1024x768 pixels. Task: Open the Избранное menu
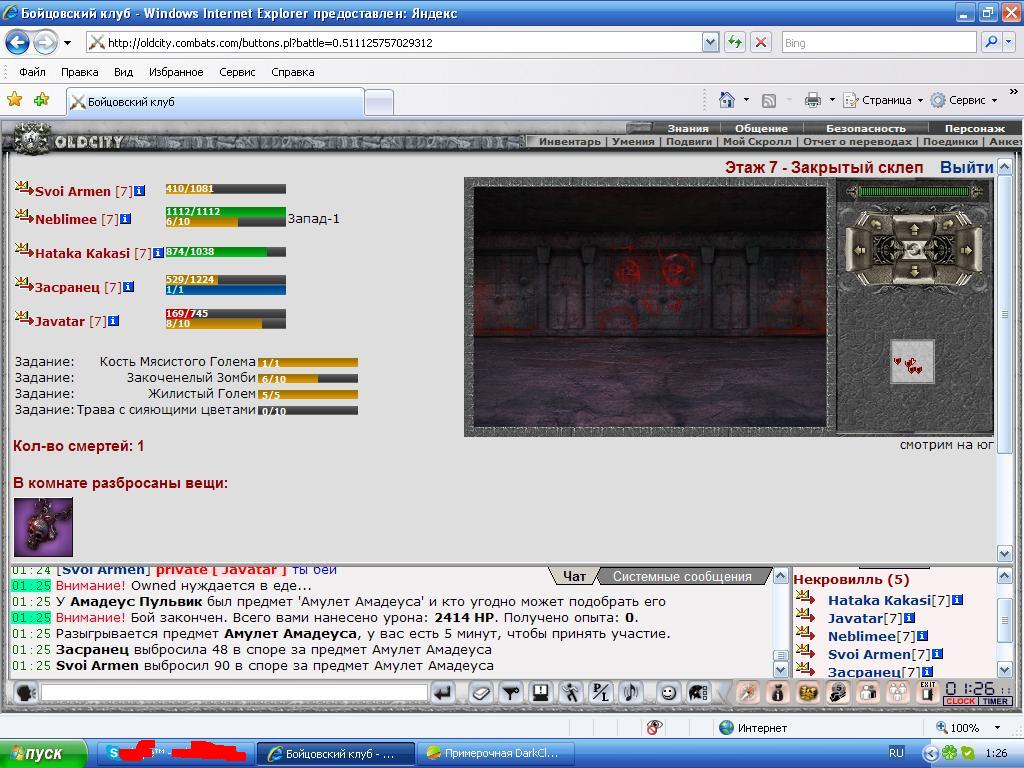tap(176, 72)
